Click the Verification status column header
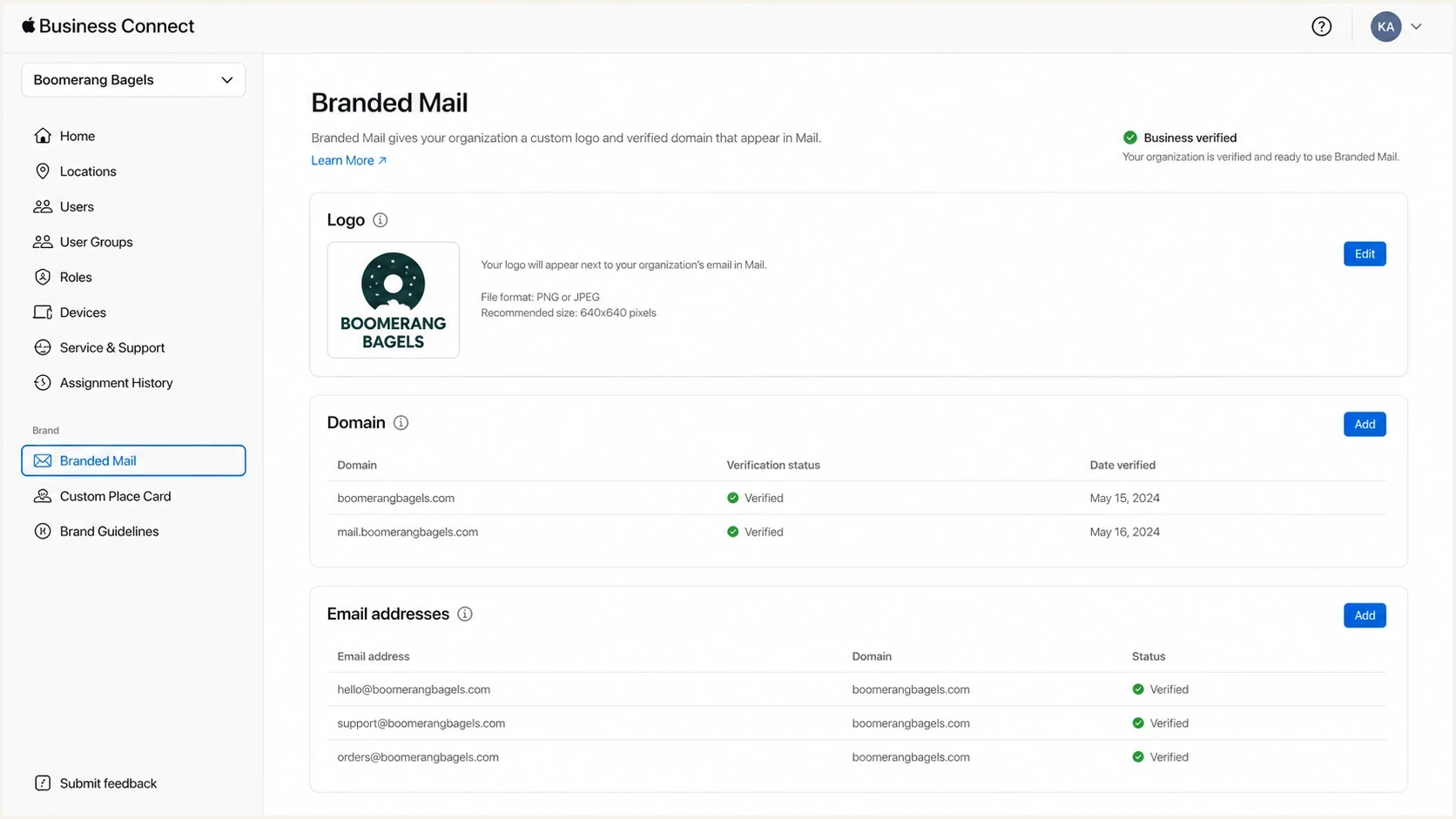 pos(773,465)
